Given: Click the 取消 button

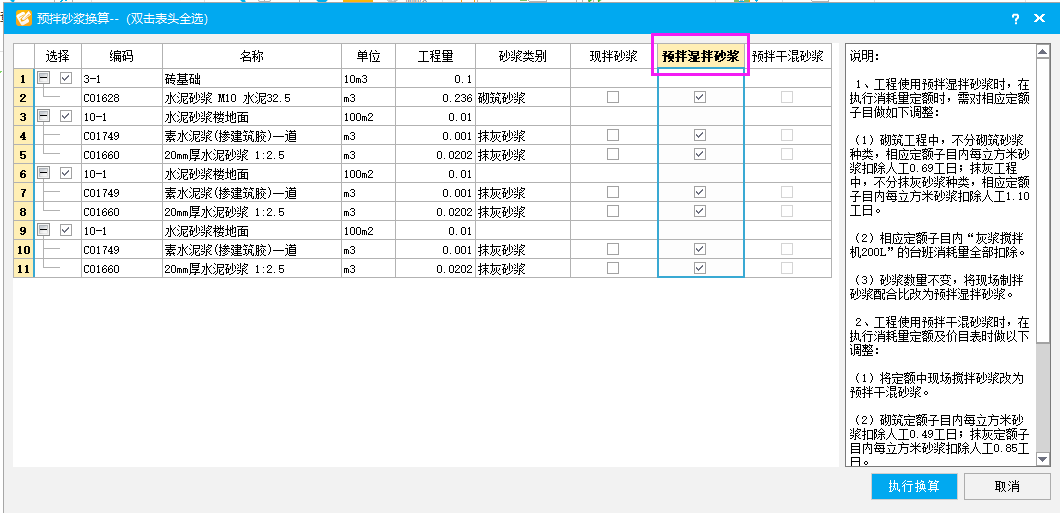Looking at the screenshot, I should (1007, 486).
